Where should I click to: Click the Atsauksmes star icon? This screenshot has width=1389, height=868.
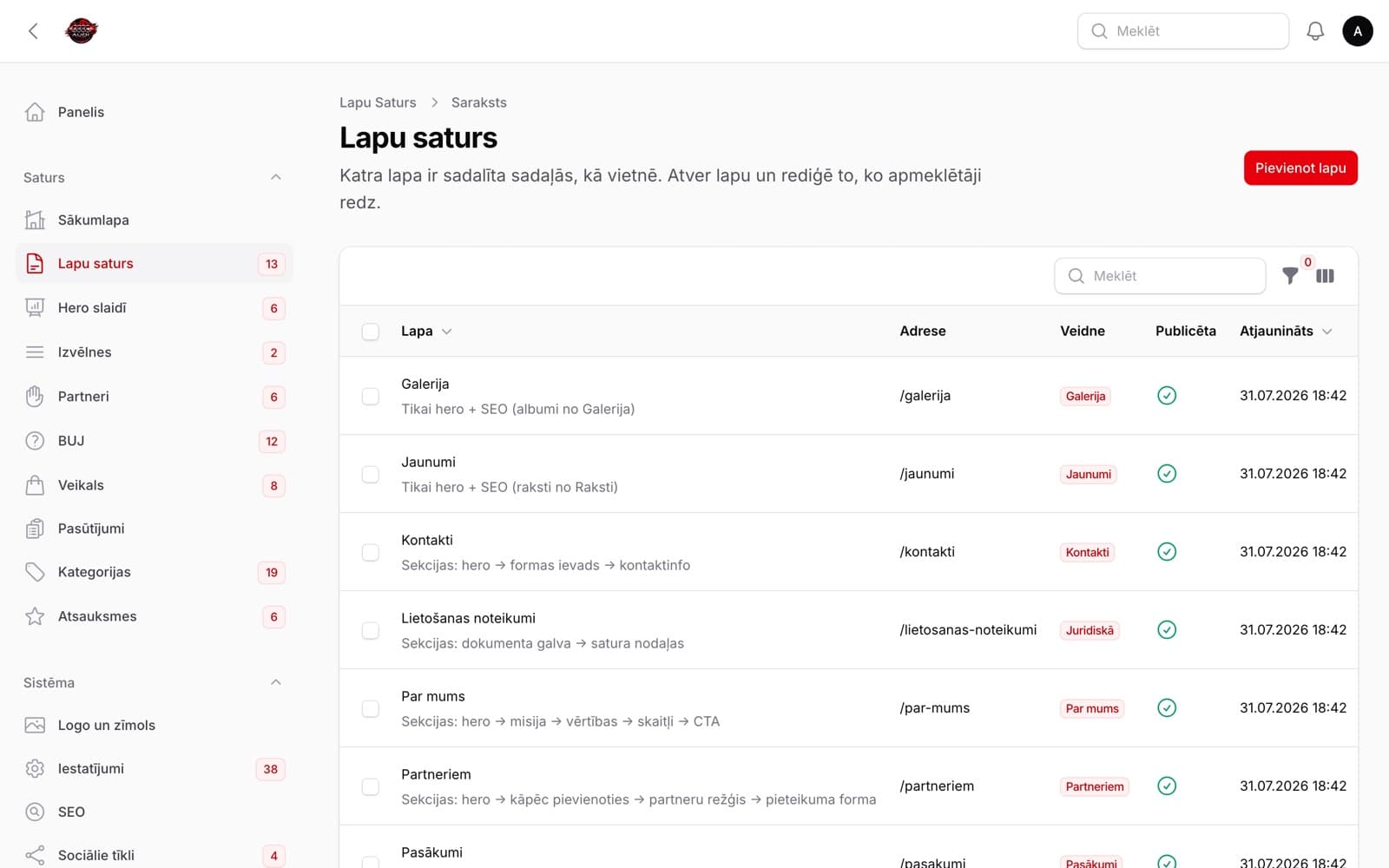(x=35, y=616)
